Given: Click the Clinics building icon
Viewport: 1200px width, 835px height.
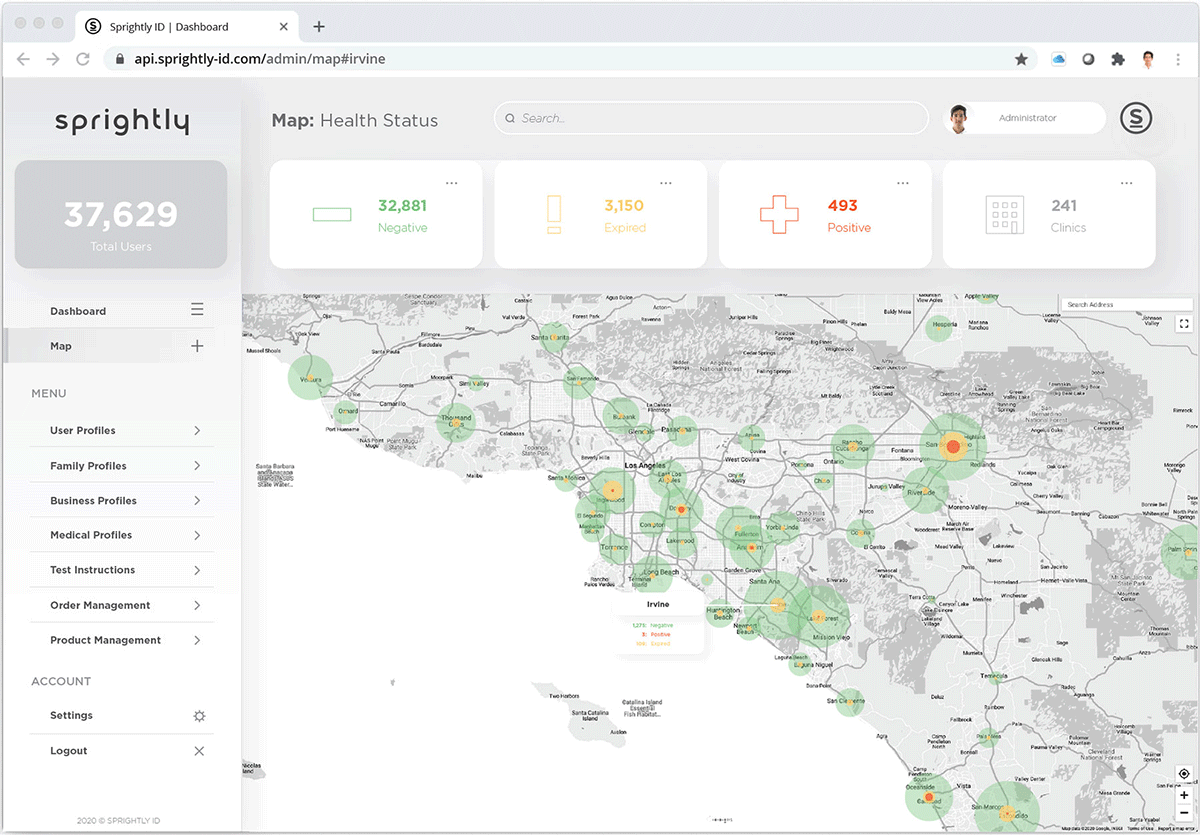Looking at the screenshot, I should [1004, 215].
